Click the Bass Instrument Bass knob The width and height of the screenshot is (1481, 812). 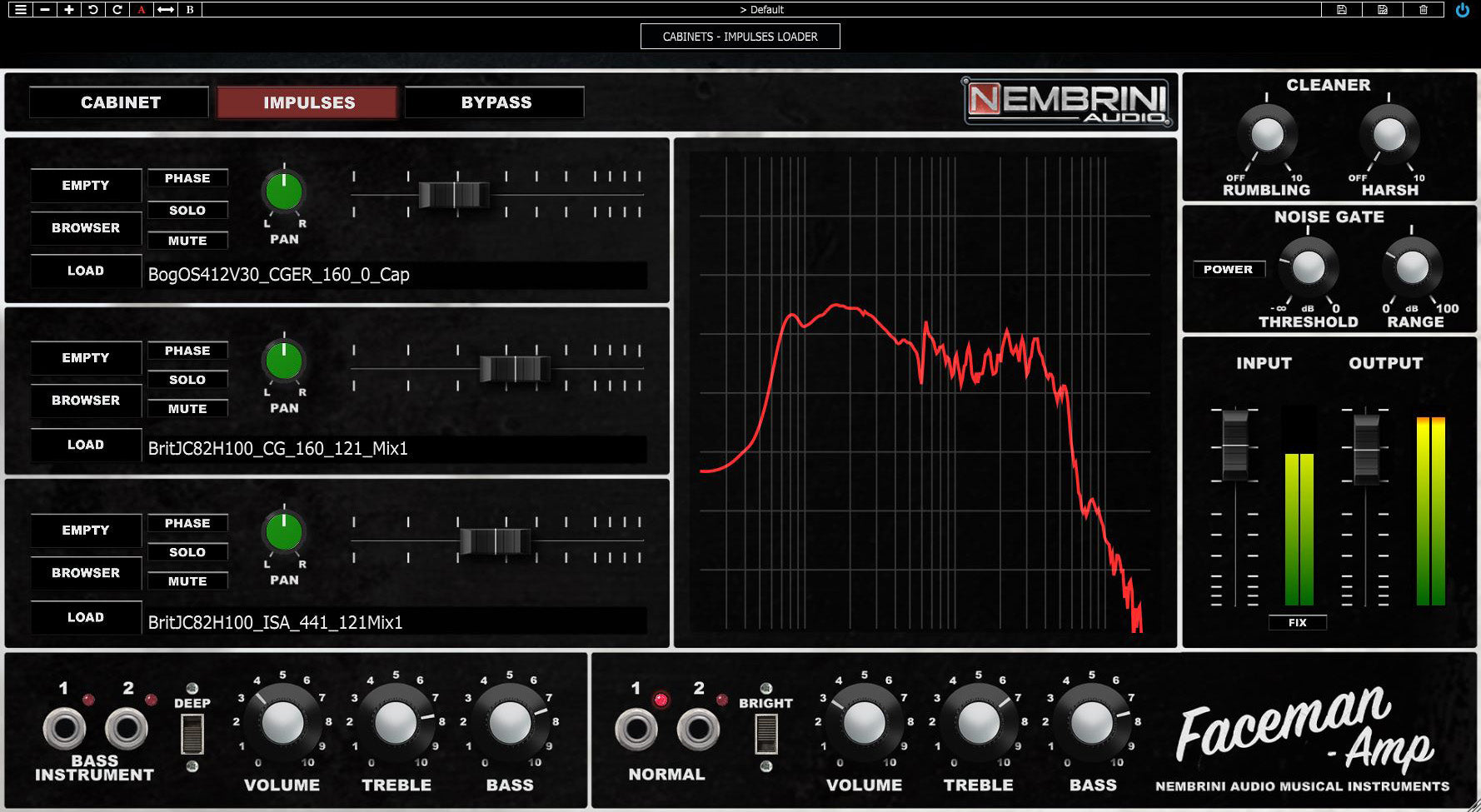(x=510, y=723)
